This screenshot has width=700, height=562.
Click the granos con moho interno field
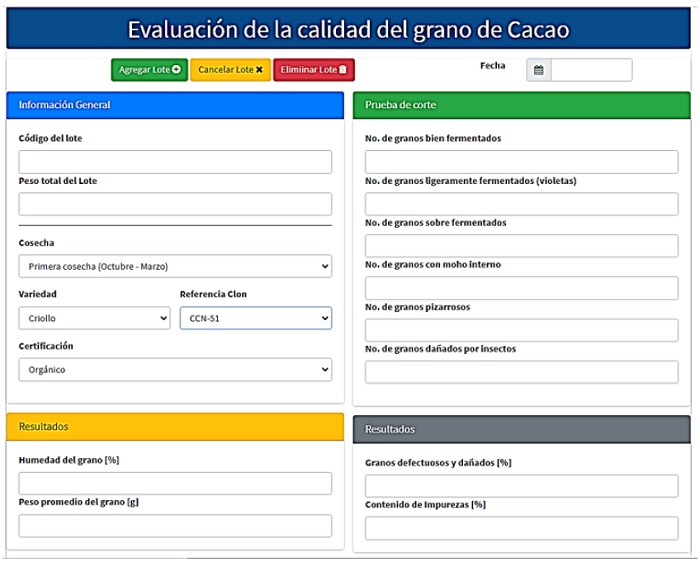tap(521, 288)
